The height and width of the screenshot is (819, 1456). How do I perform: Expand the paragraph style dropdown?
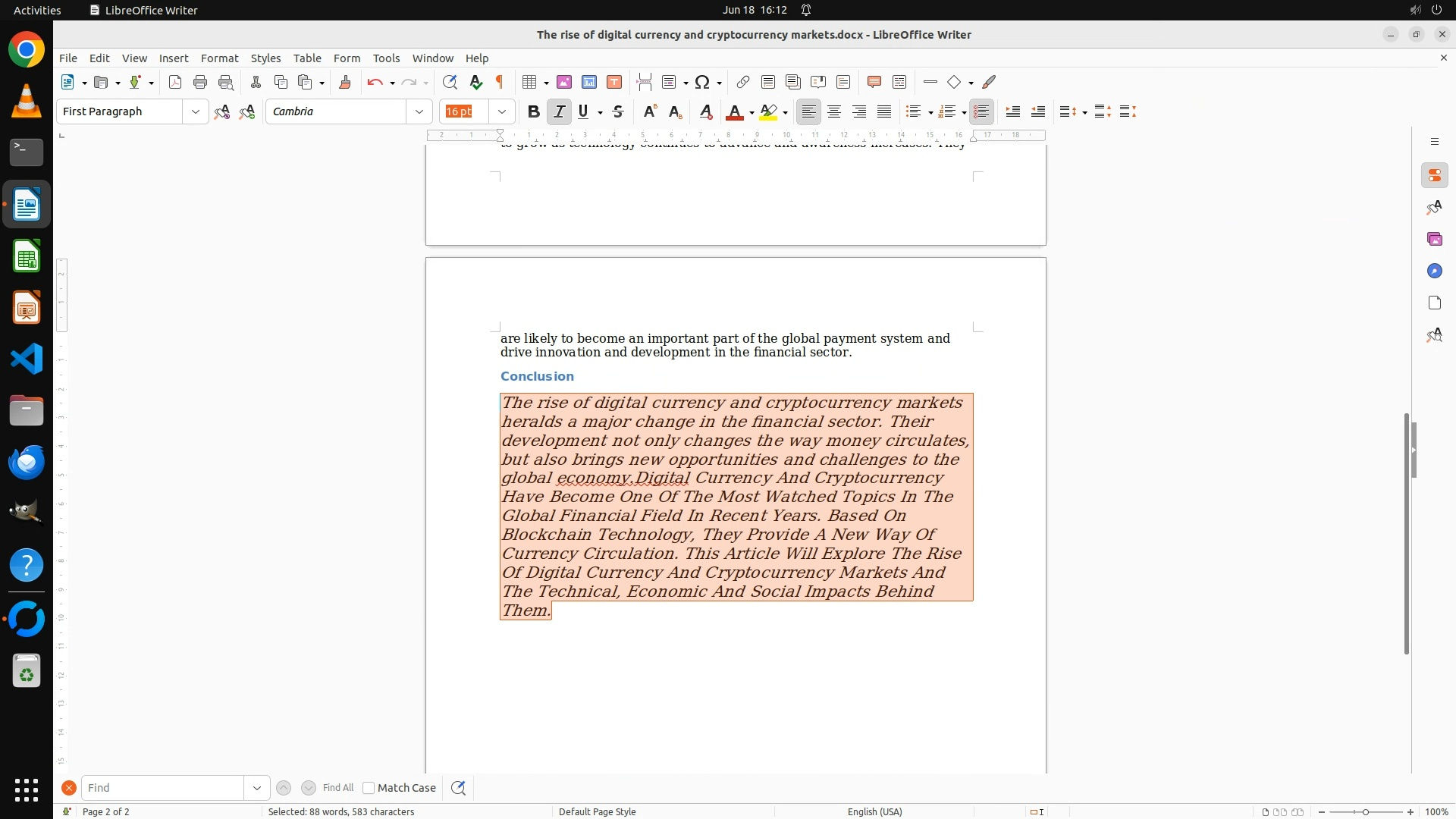coord(196,111)
